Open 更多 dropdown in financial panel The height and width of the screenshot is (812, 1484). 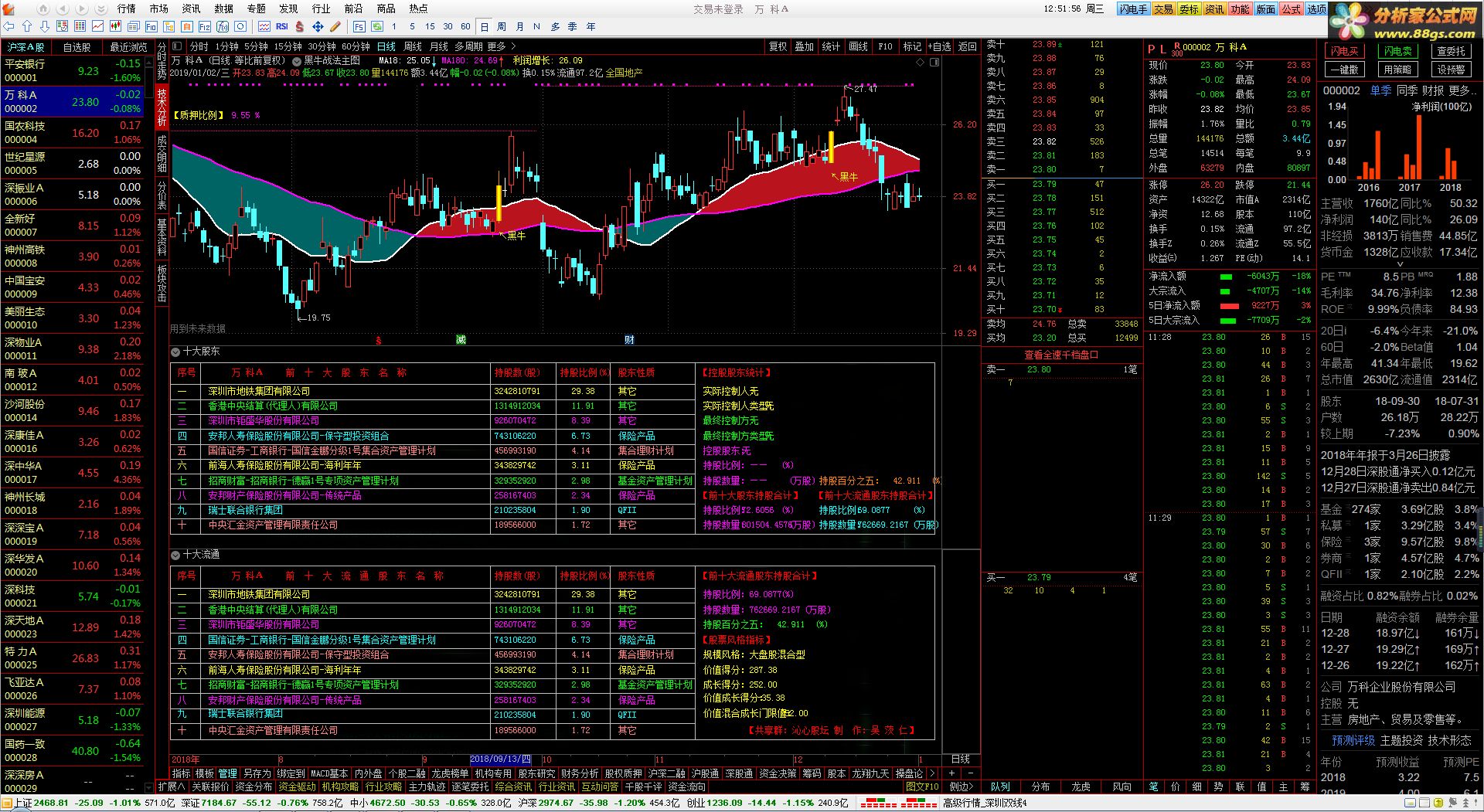1462,90
